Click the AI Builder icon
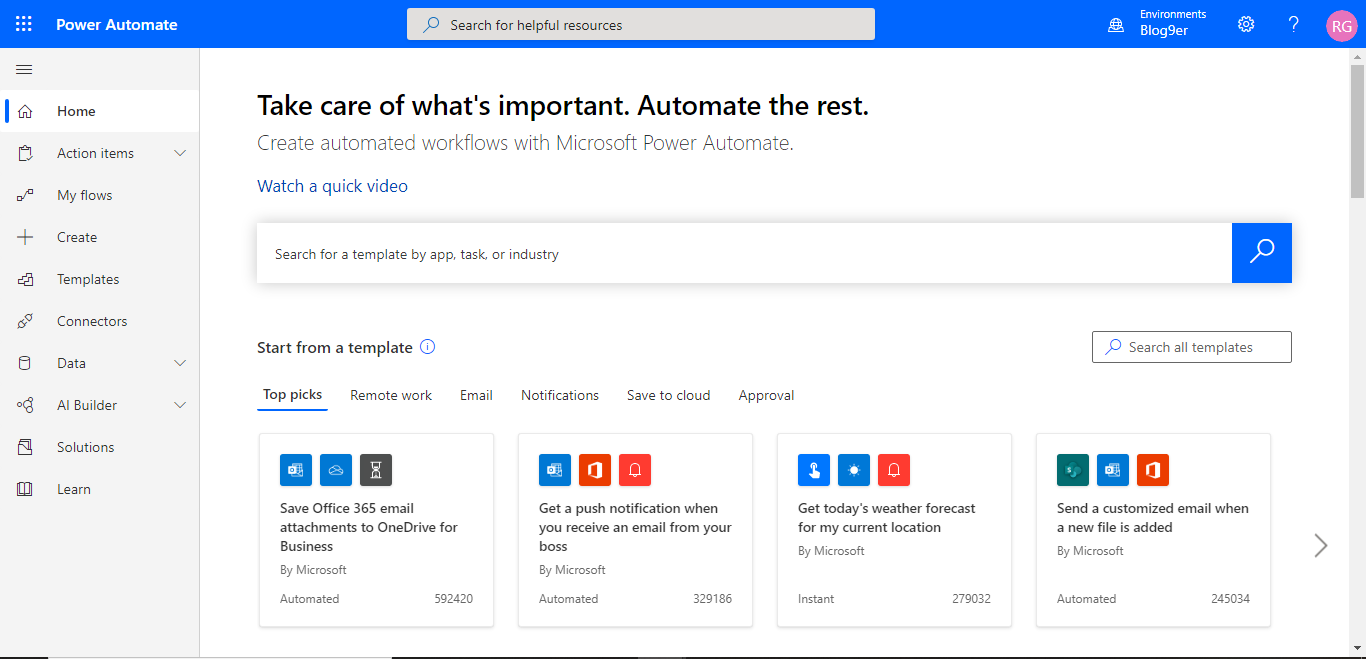The image size is (1366, 659). point(26,405)
